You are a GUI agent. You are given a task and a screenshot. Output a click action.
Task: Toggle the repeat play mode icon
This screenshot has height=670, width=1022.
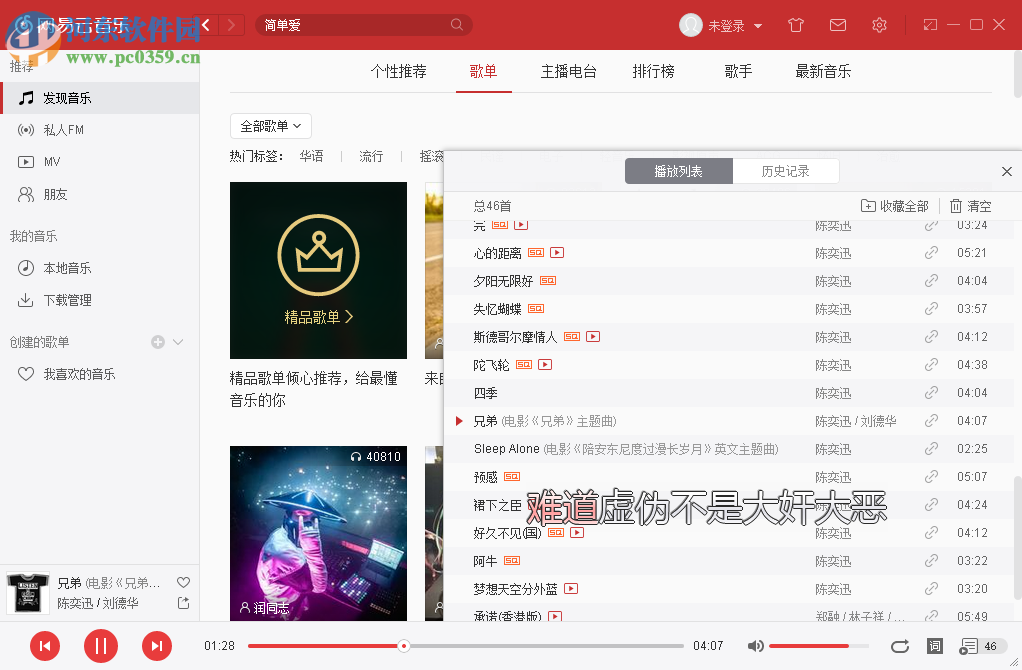(x=899, y=646)
